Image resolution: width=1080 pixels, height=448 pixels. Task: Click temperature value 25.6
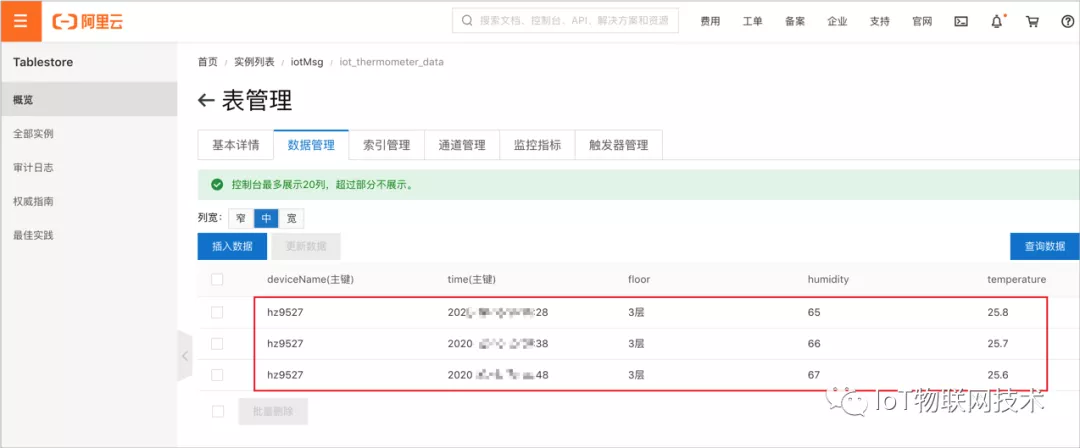(x=997, y=375)
